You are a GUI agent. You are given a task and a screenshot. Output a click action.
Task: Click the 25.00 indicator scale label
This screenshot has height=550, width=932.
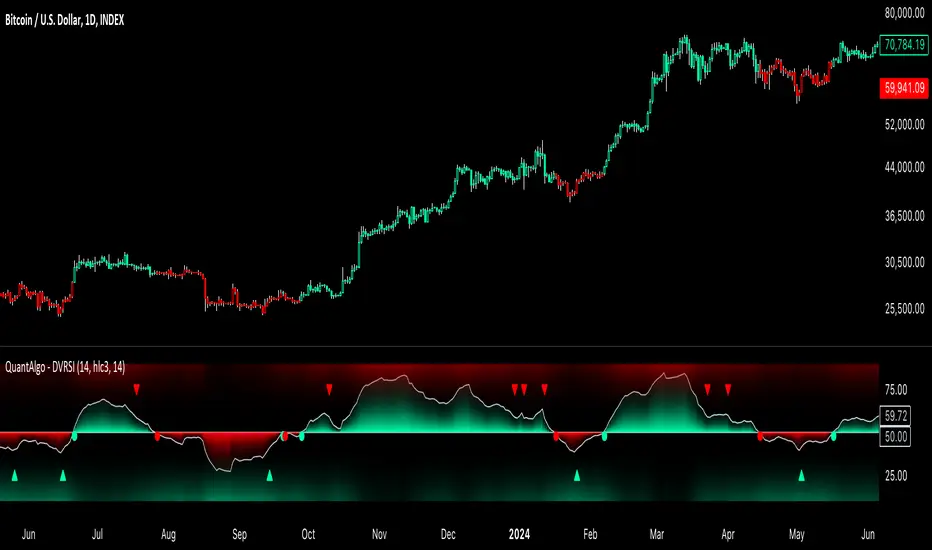tap(896, 476)
